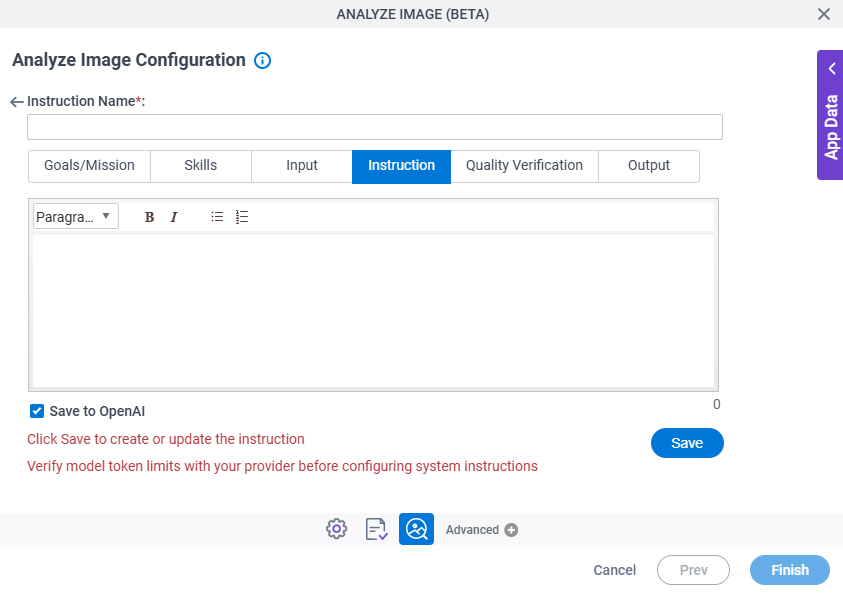Uncheck Save to OpenAI checkbox
The width and height of the screenshot is (843, 594).
[x=37, y=411]
